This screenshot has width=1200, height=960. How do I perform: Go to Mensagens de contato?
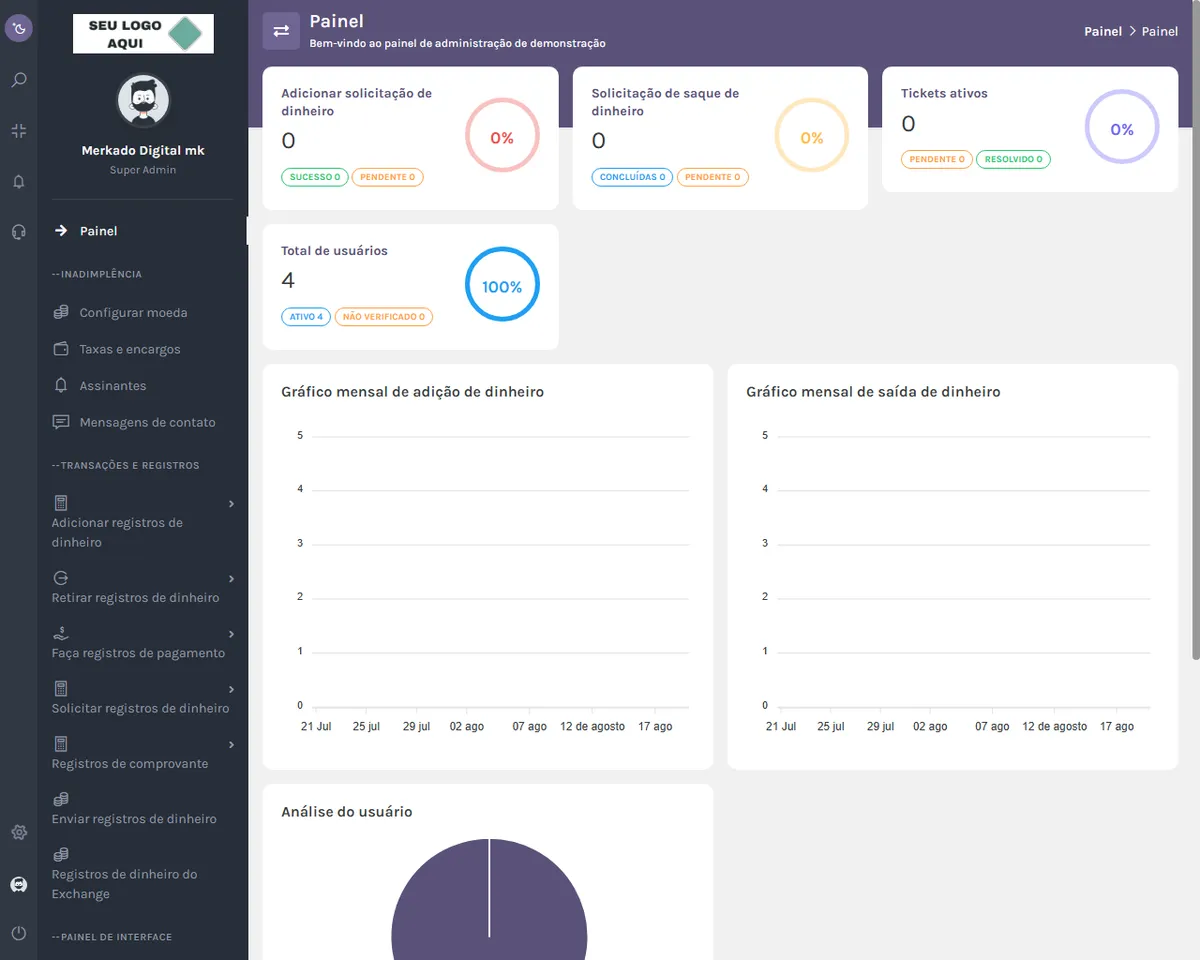pos(147,423)
